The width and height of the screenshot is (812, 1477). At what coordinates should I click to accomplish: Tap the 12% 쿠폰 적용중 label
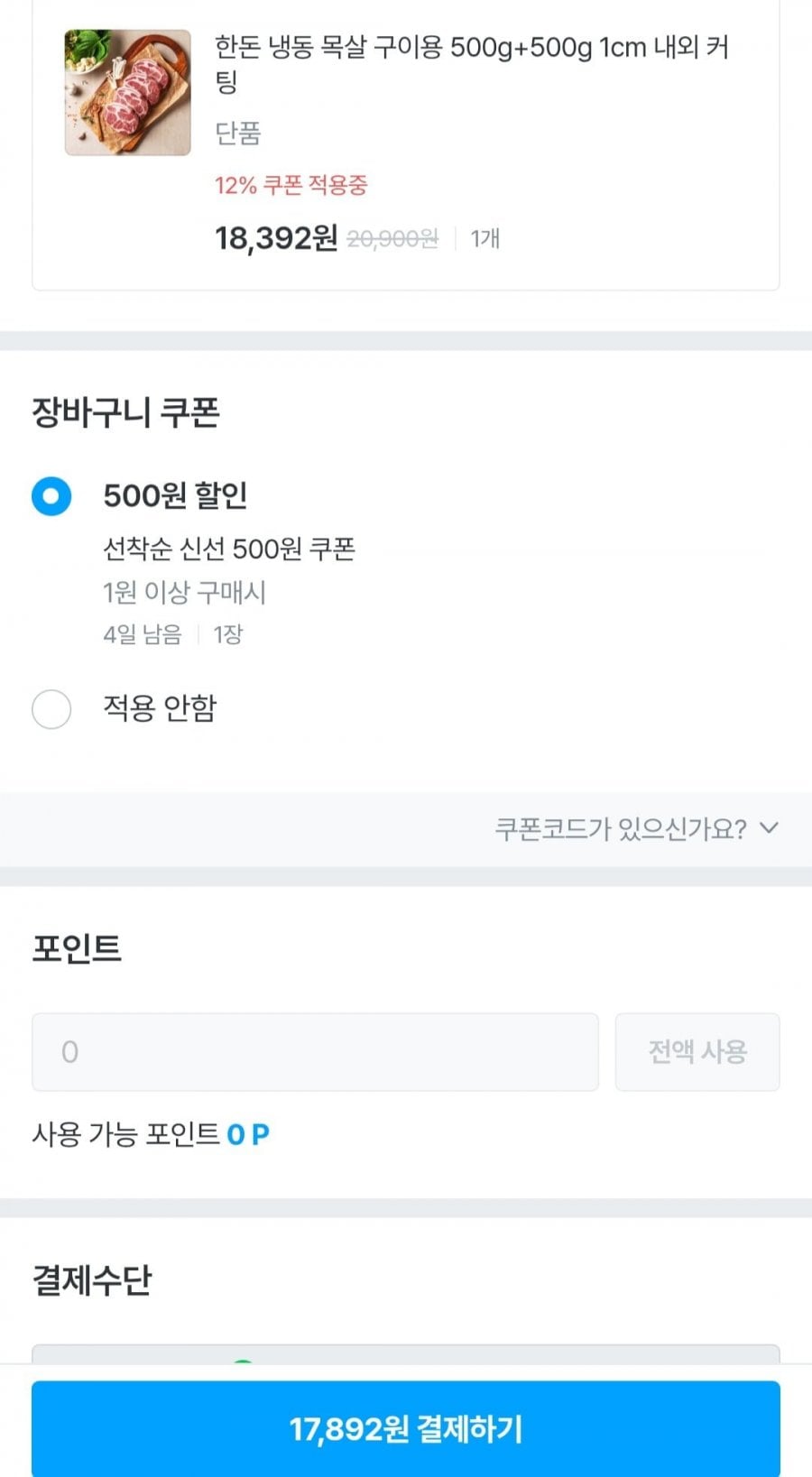pyautogui.click(x=291, y=186)
